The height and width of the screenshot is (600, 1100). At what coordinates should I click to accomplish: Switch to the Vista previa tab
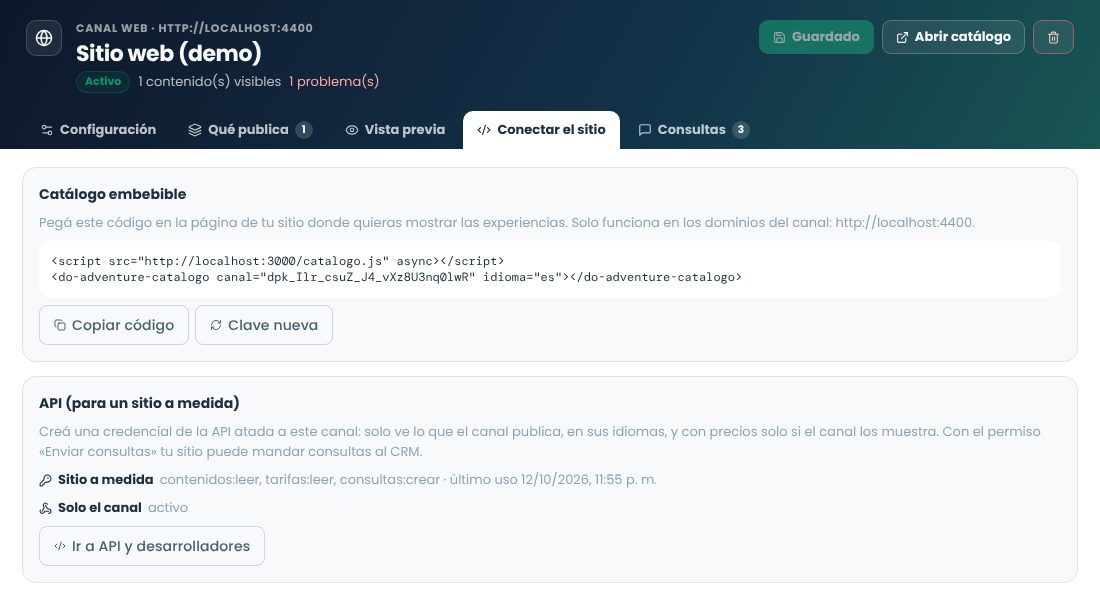395,130
